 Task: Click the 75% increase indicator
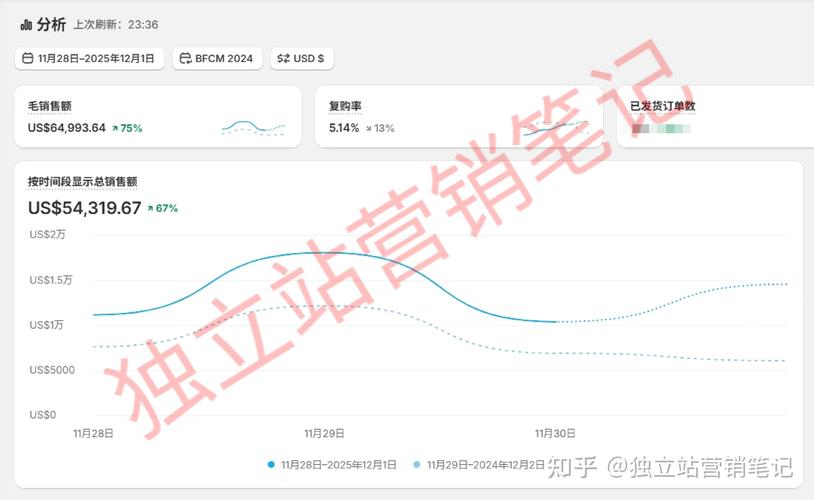coord(127,128)
